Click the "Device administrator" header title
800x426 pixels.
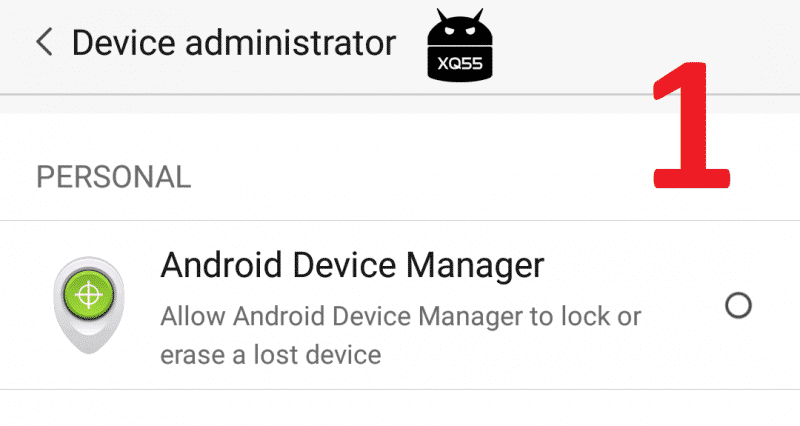234,43
